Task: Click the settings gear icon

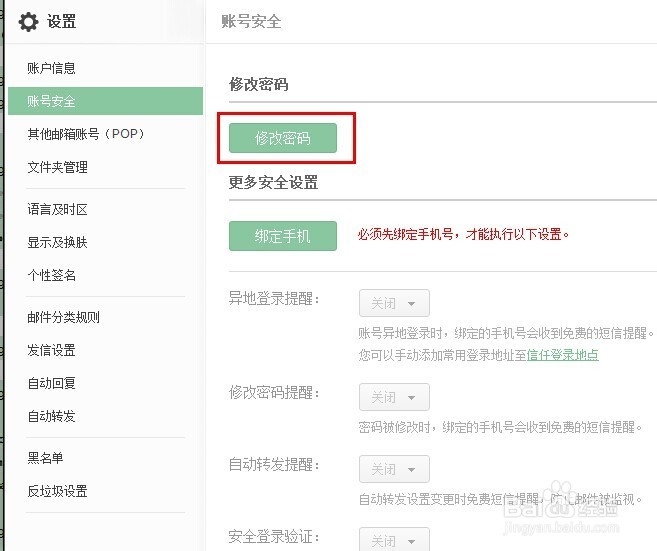Action: [28, 21]
